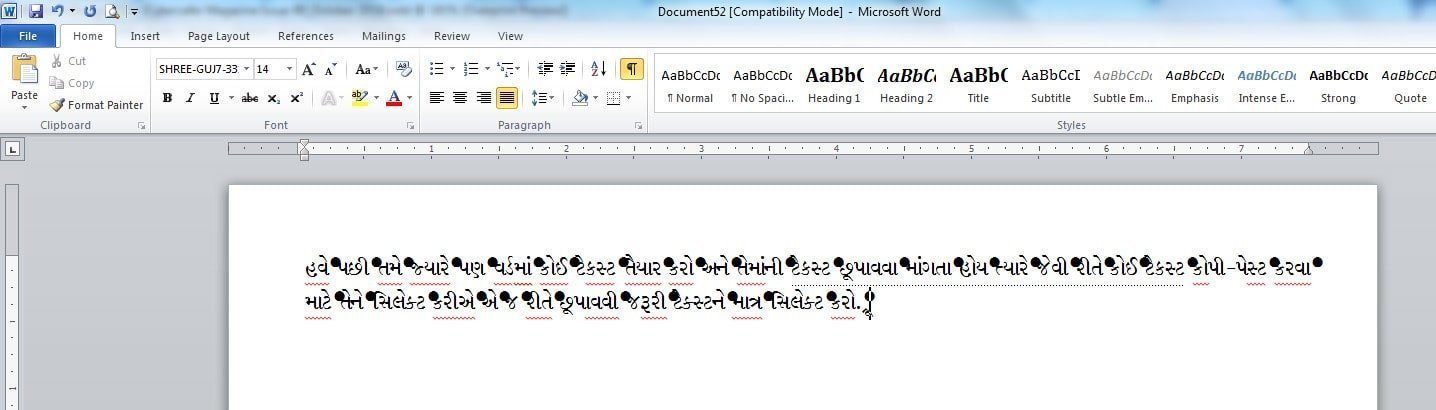
Task: Toggle Bold formatting
Action: point(167,98)
